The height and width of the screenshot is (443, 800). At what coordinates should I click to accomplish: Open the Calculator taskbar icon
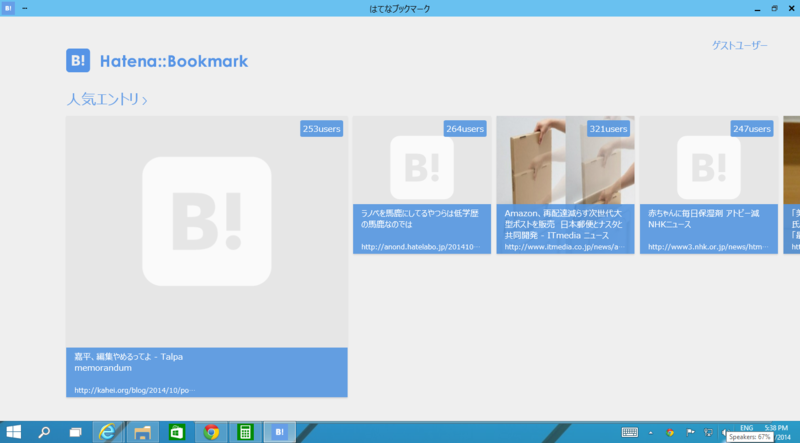tap(245, 432)
